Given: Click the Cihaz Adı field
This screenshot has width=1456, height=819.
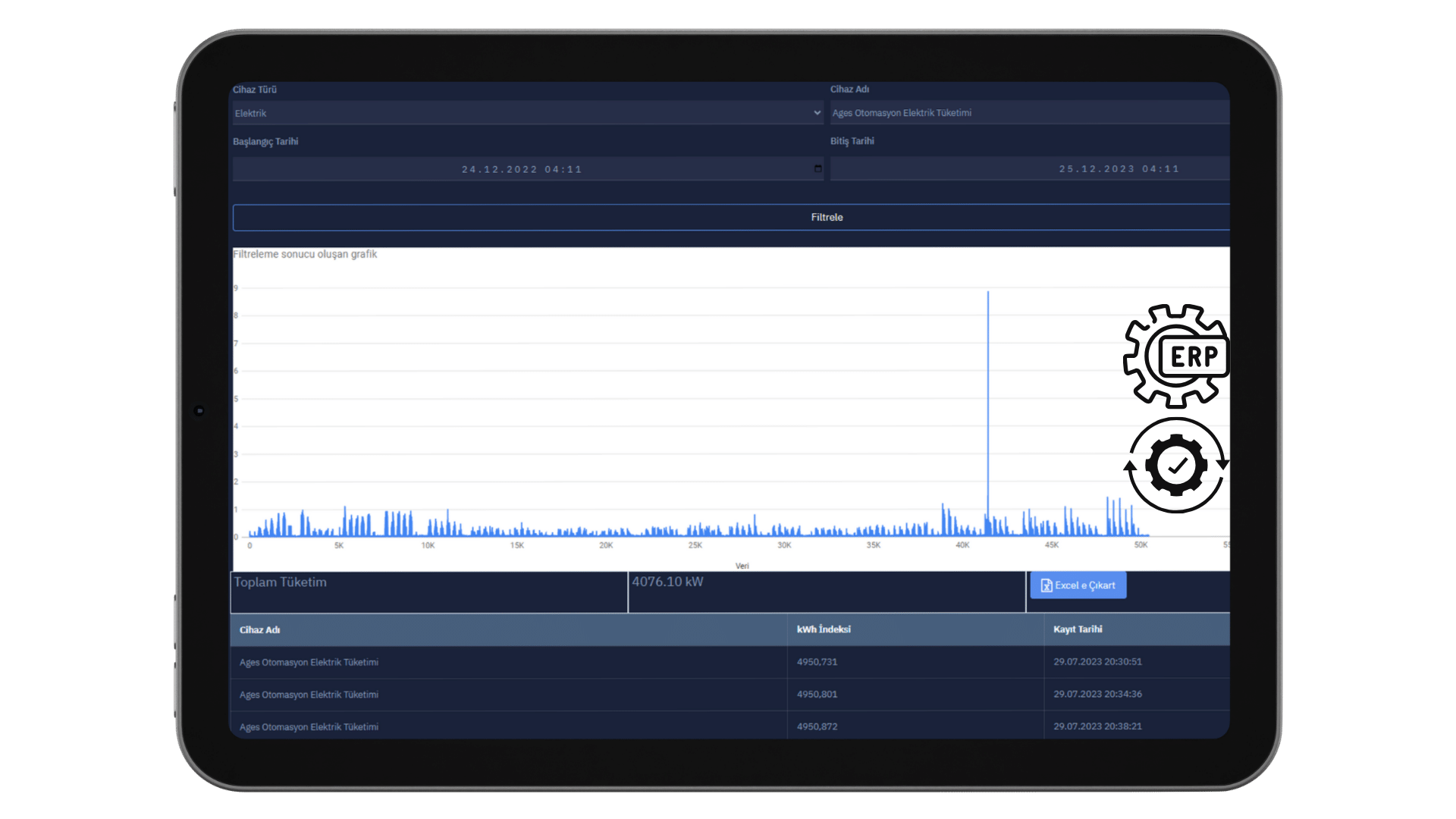Looking at the screenshot, I should click(1028, 113).
